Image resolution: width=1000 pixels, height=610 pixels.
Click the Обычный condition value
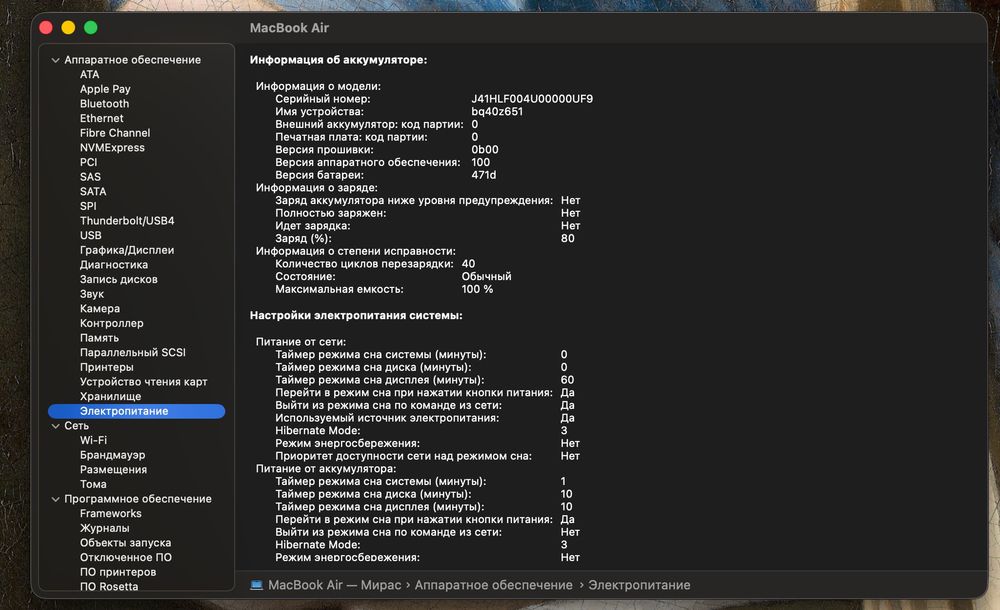487,276
